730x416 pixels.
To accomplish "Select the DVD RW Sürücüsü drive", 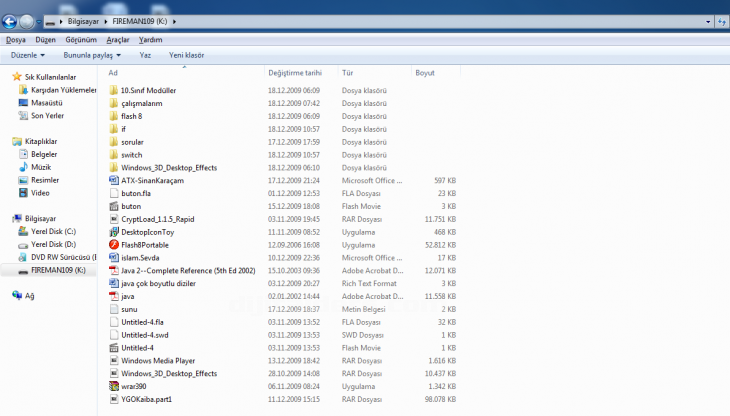I will (62, 257).
